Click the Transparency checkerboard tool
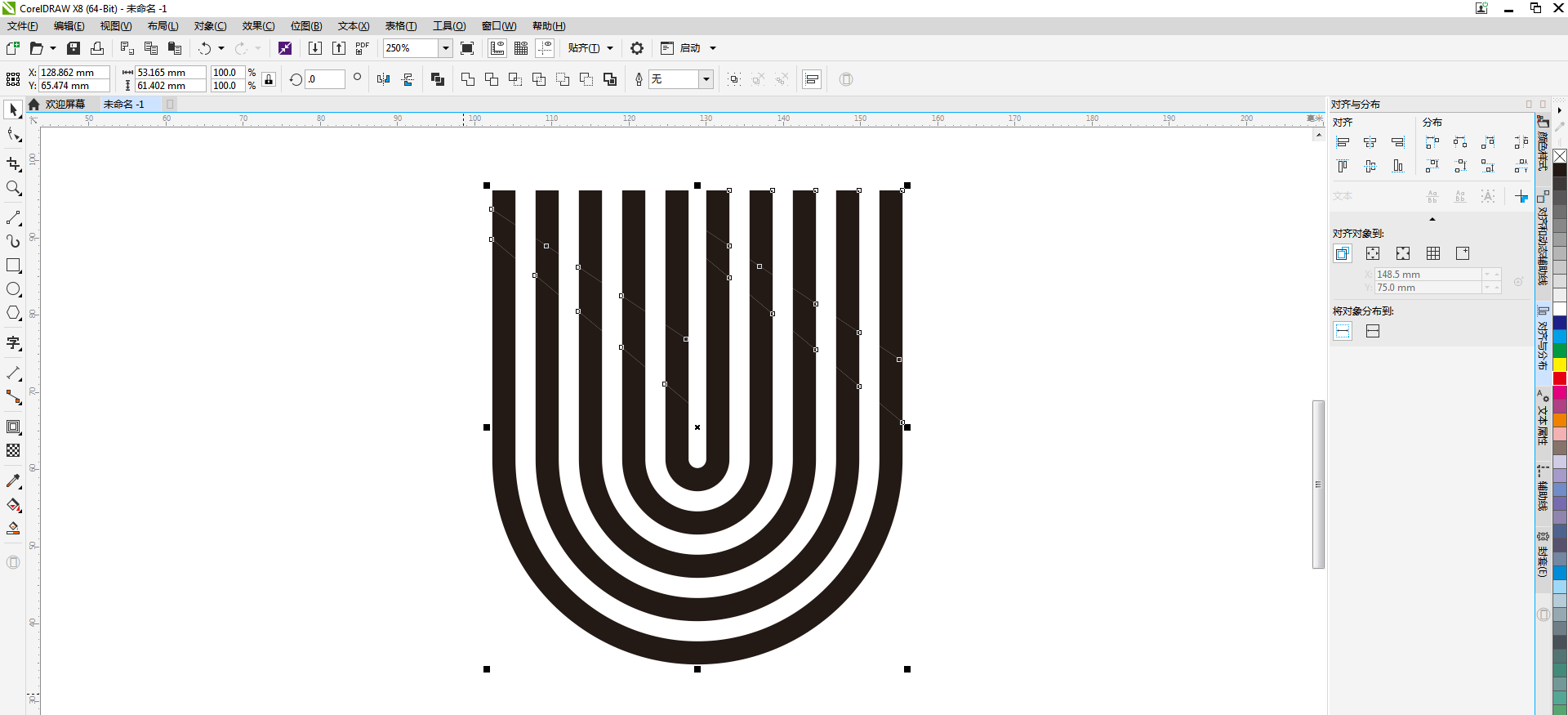Screen dimensions: 1568x715 click(x=13, y=450)
